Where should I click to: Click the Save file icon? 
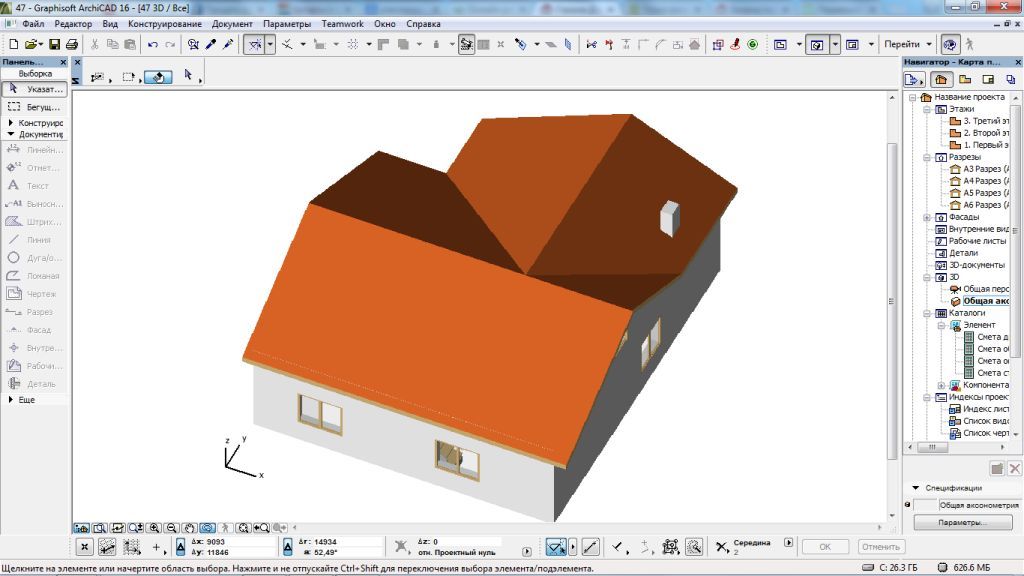tap(55, 44)
